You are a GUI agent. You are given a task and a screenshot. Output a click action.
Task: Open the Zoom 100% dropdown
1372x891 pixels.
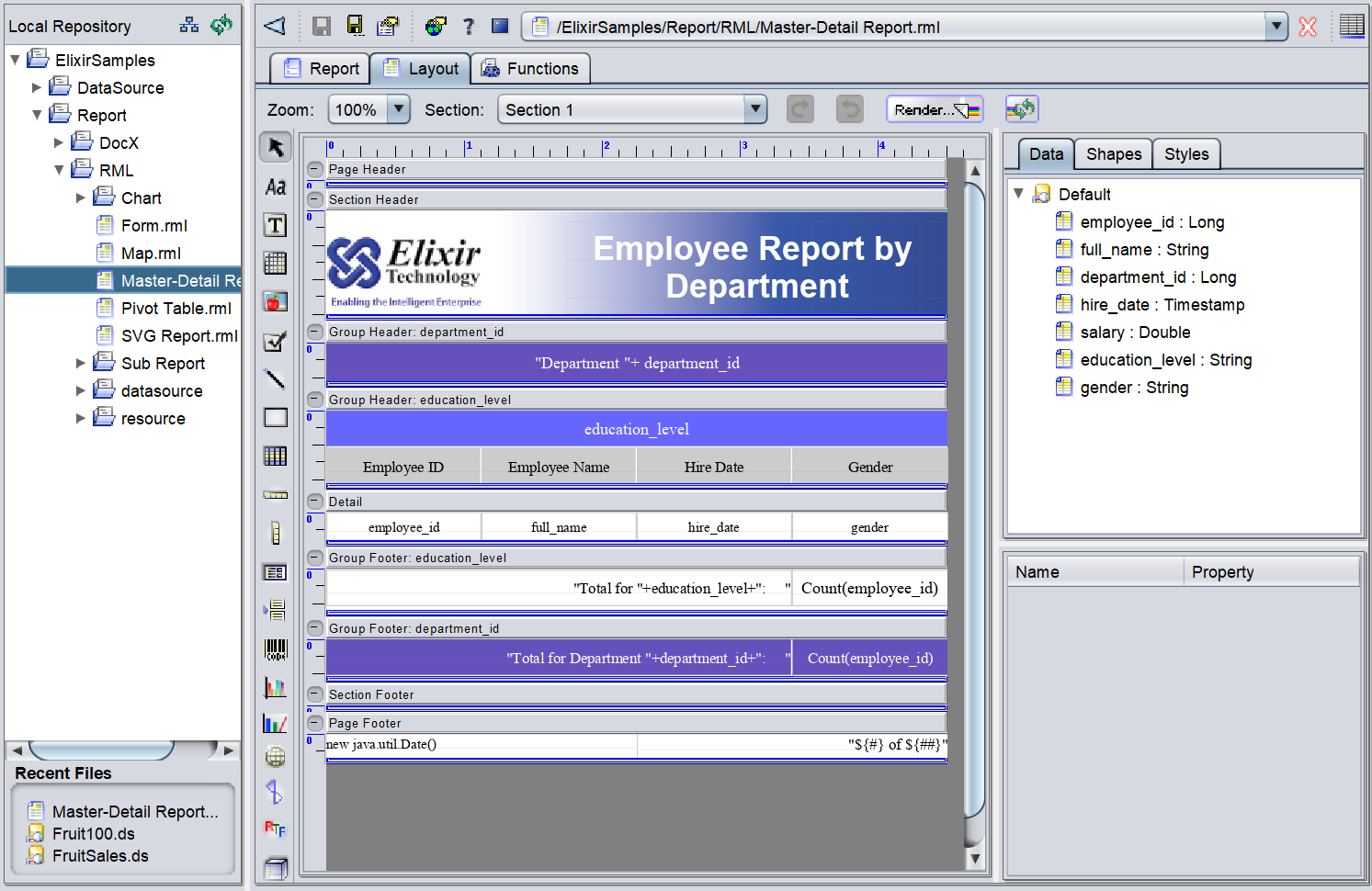click(x=398, y=110)
